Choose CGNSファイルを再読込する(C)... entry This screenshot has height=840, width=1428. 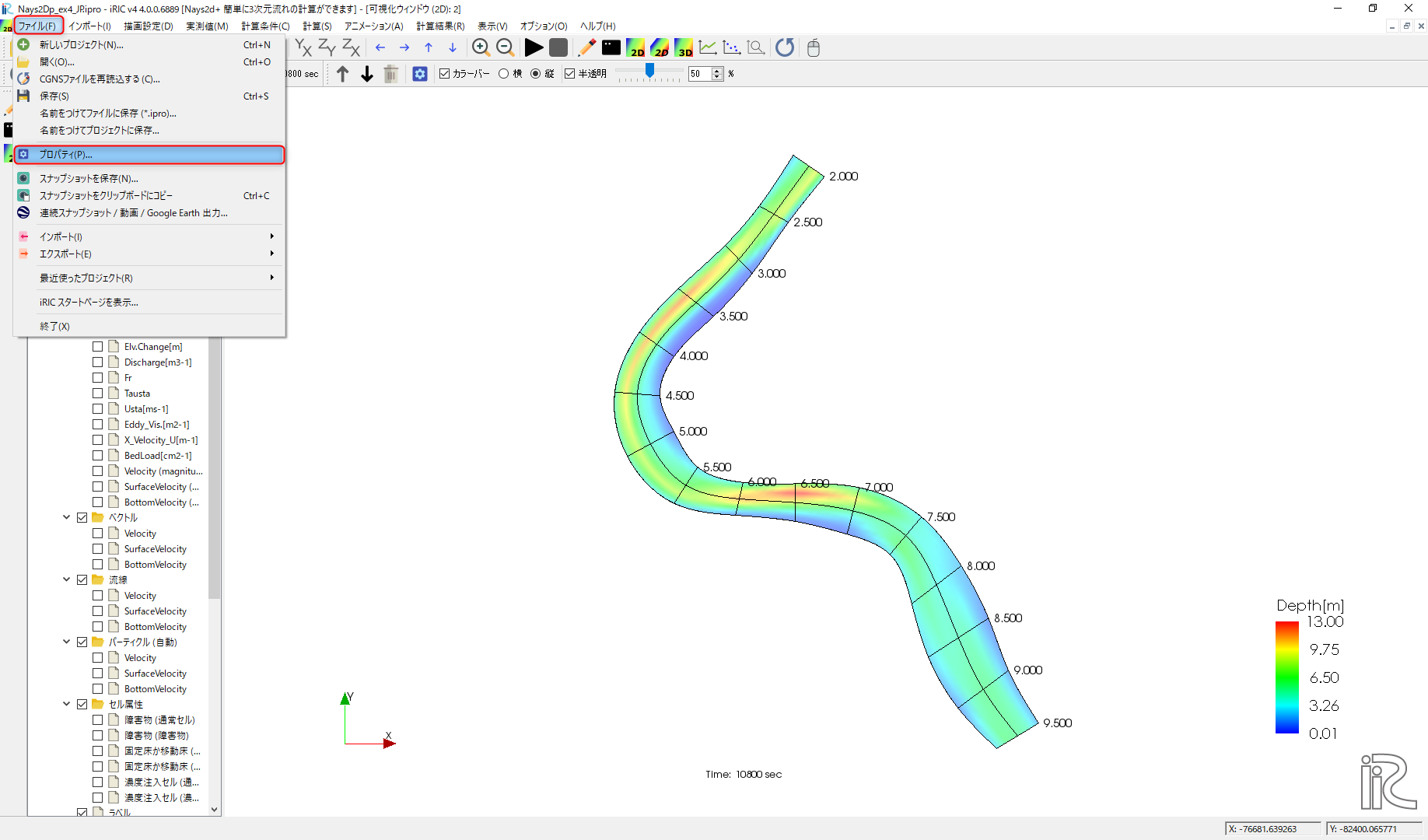point(149,79)
